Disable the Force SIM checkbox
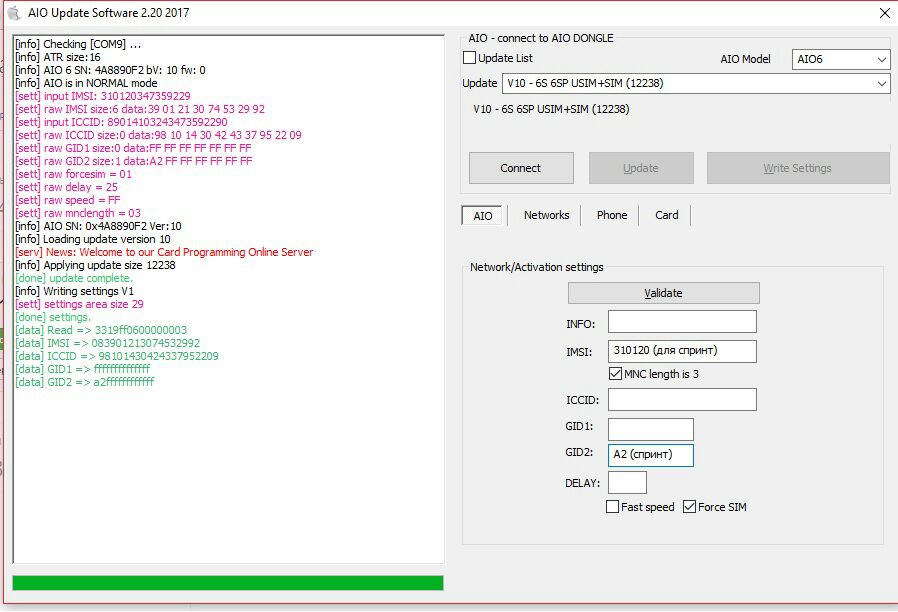The height and width of the screenshot is (612, 898). [689, 507]
